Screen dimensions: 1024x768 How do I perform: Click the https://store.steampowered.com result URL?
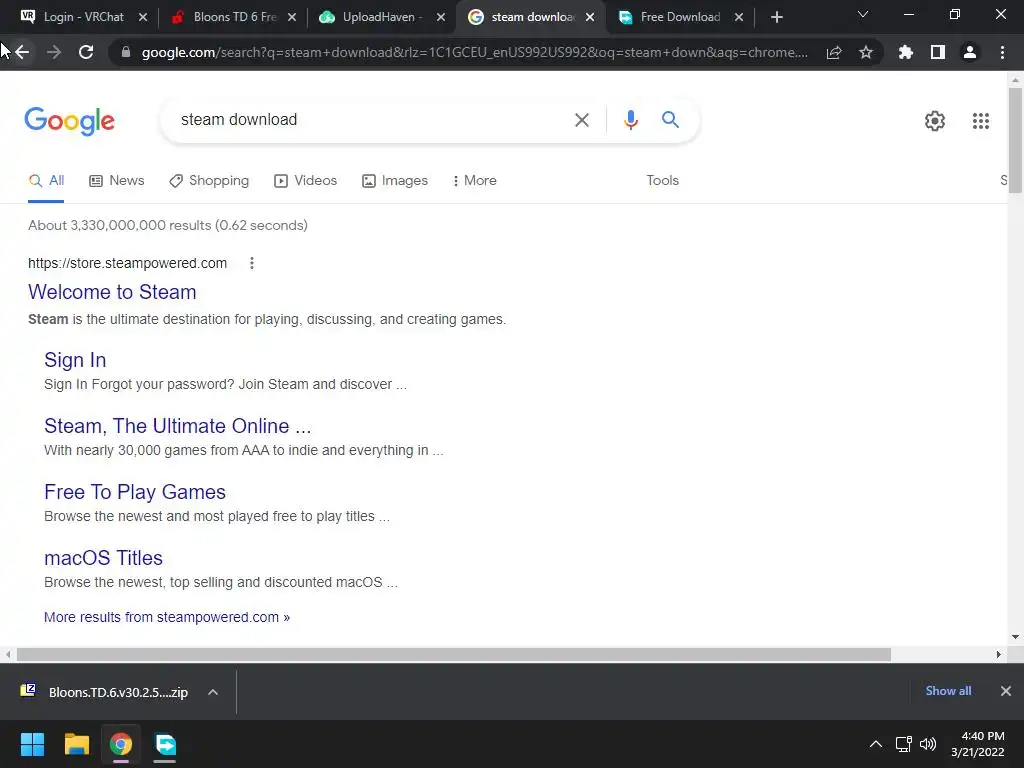(x=127, y=263)
